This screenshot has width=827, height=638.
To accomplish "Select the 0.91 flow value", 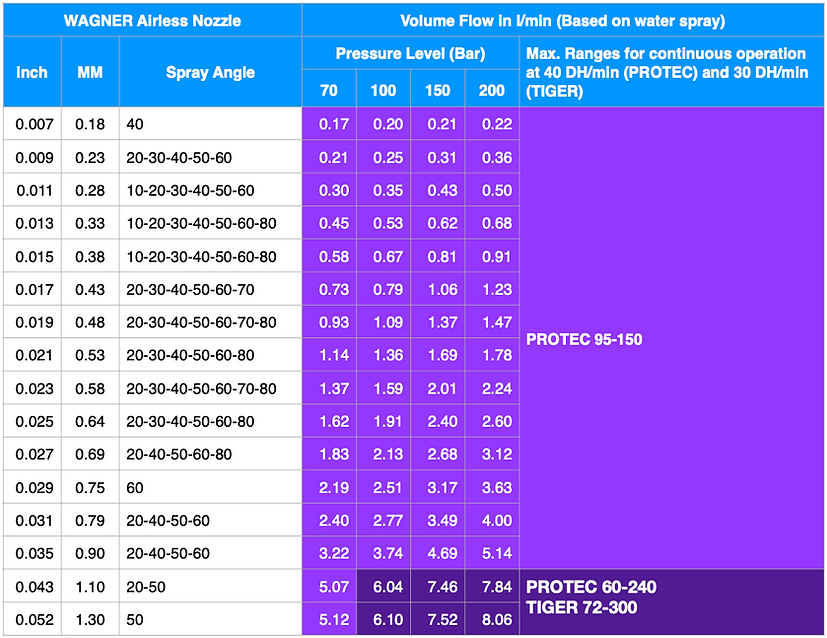I will point(492,256).
